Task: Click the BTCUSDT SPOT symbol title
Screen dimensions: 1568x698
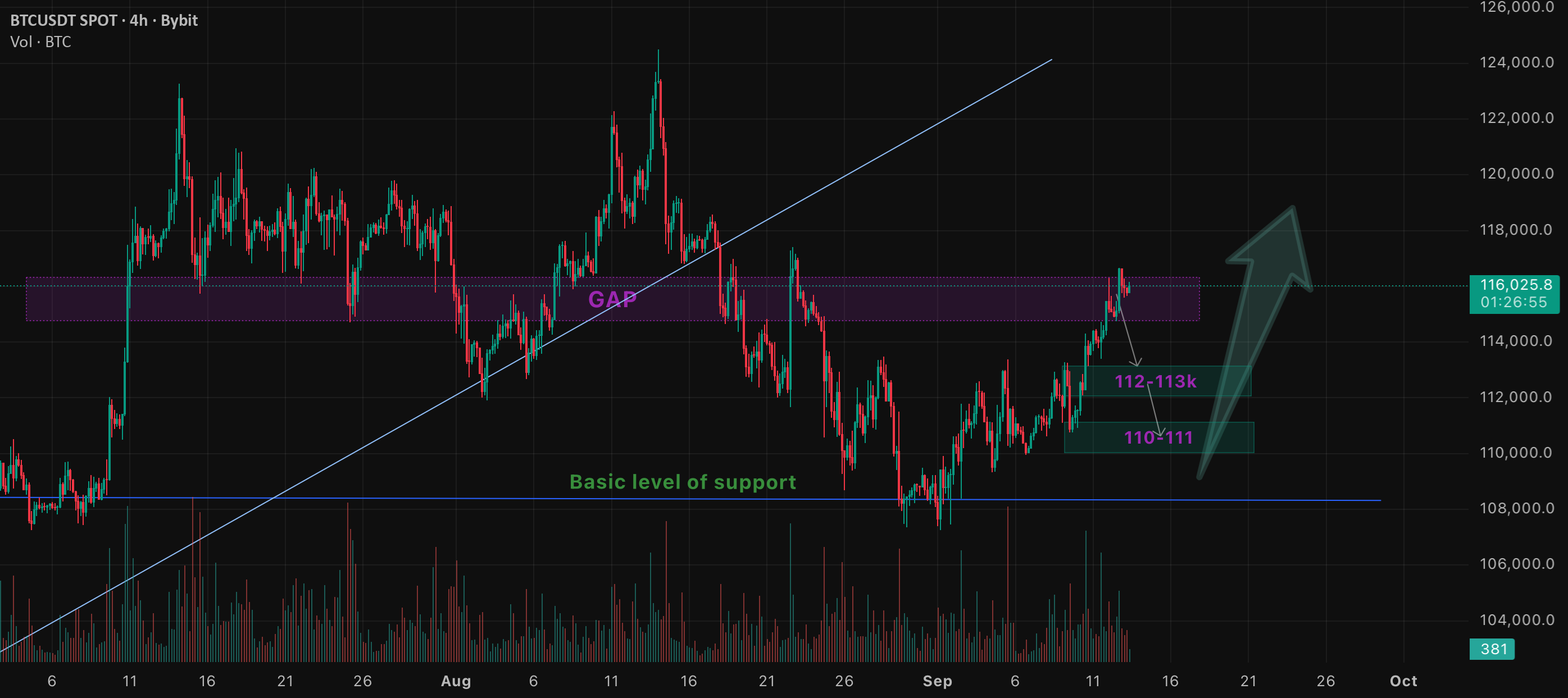Action: point(104,20)
